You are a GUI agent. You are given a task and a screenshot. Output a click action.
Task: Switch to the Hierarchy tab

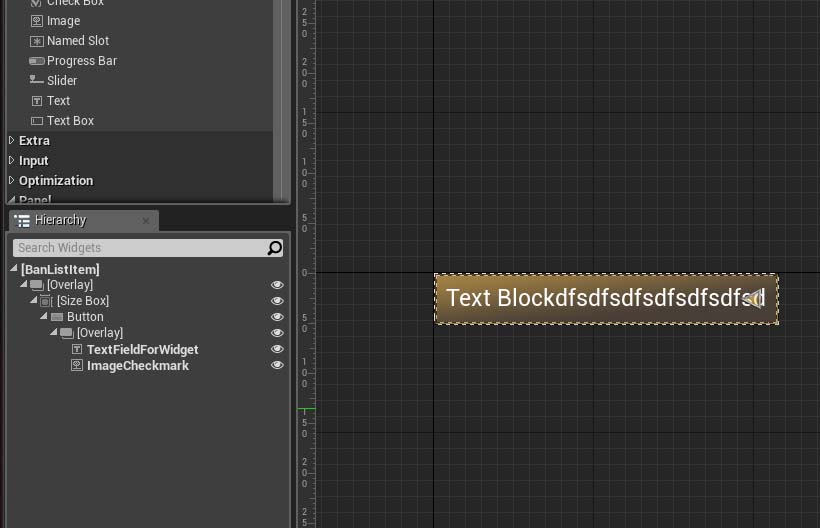[x=60, y=220]
